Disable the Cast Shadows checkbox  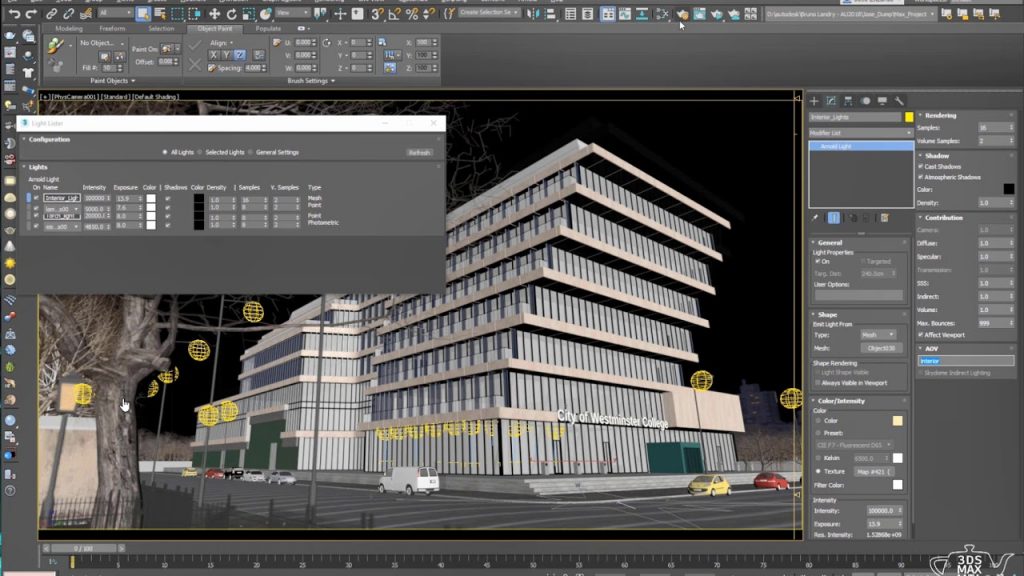(920, 167)
